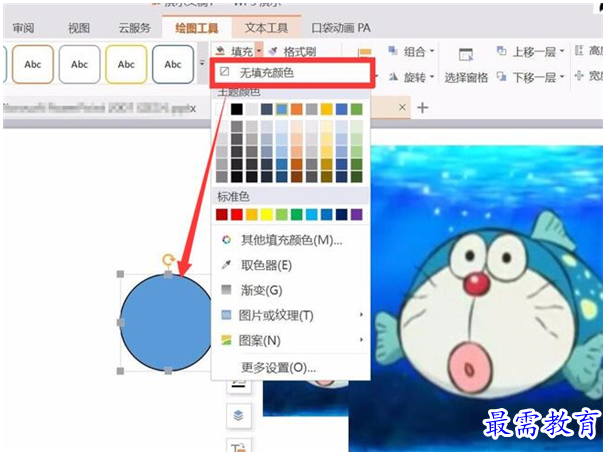Open the 云服务 tab
Screen dimensions: 607x455
click(x=134, y=28)
